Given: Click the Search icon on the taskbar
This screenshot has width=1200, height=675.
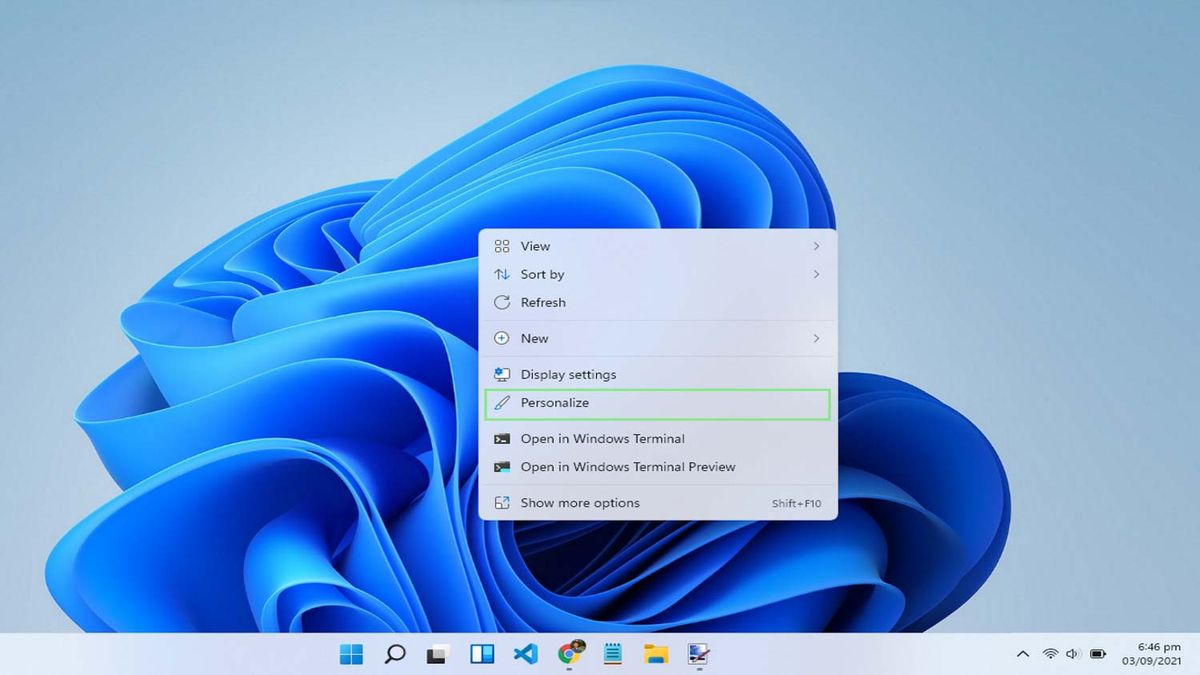Looking at the screenshot, I should pos(394,654).
